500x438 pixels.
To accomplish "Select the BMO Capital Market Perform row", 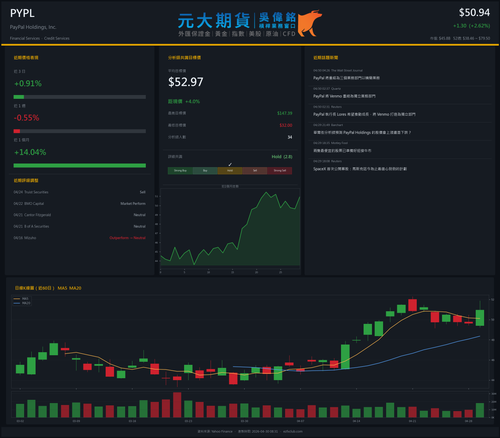I will point(80,203).
